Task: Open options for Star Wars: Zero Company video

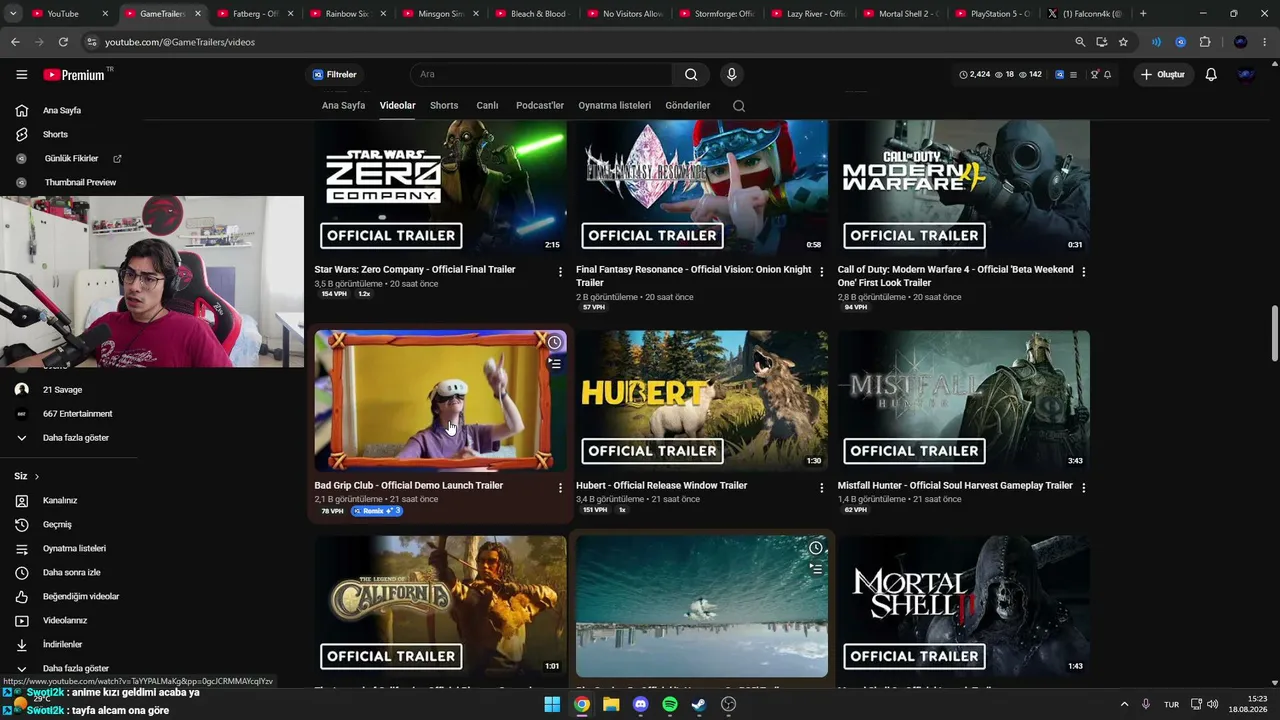Action: 560,271
